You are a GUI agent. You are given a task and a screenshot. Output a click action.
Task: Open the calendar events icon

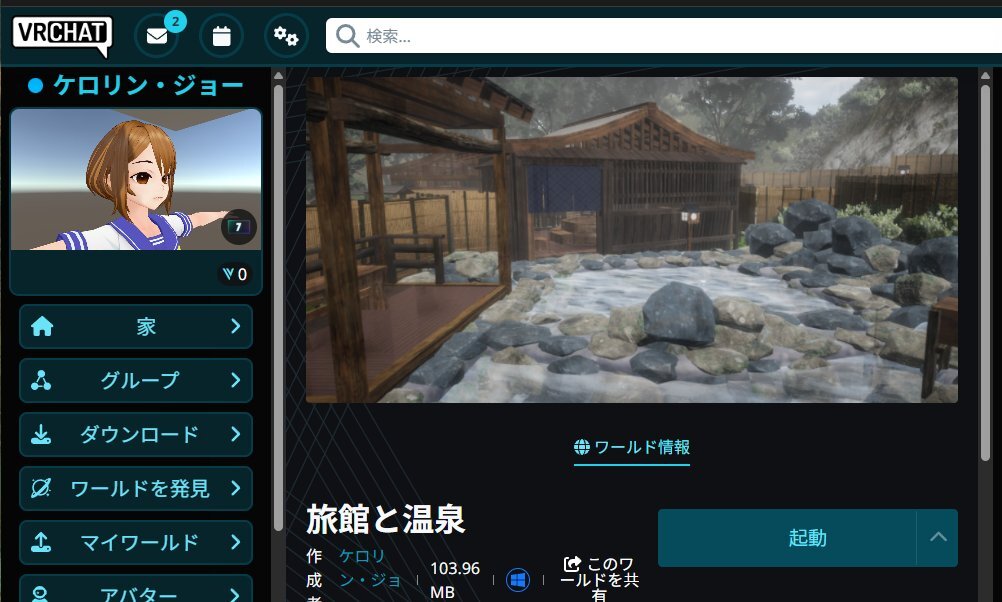pos(221,36)
